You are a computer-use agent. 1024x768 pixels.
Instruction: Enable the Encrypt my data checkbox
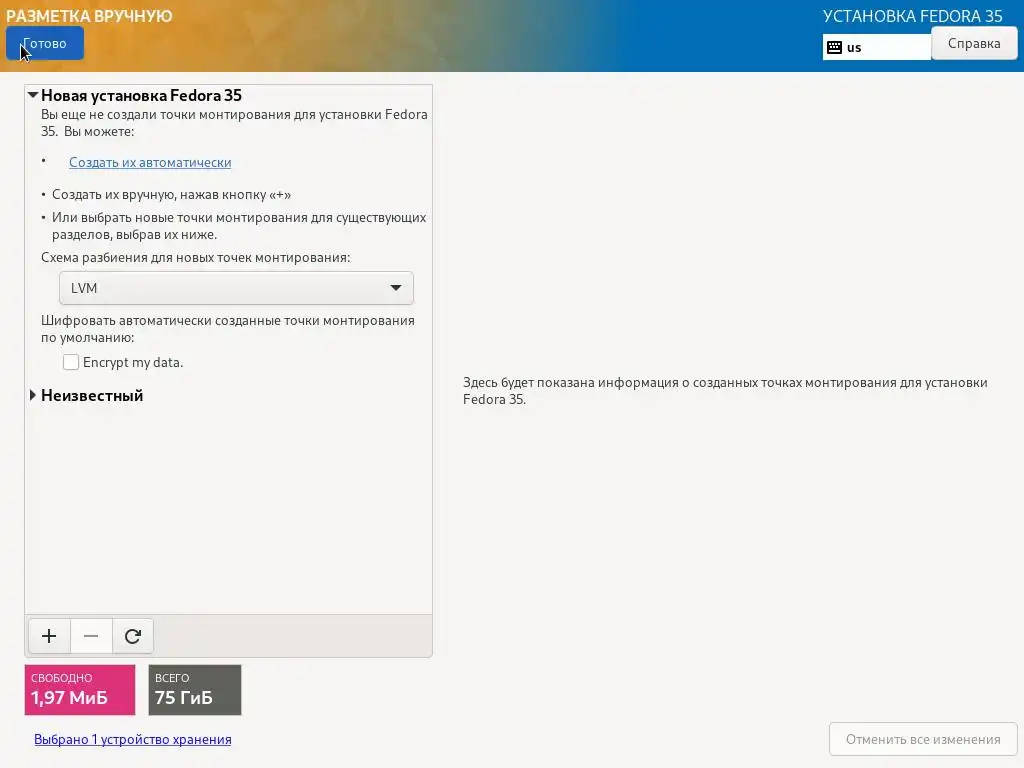pos(71,362)
